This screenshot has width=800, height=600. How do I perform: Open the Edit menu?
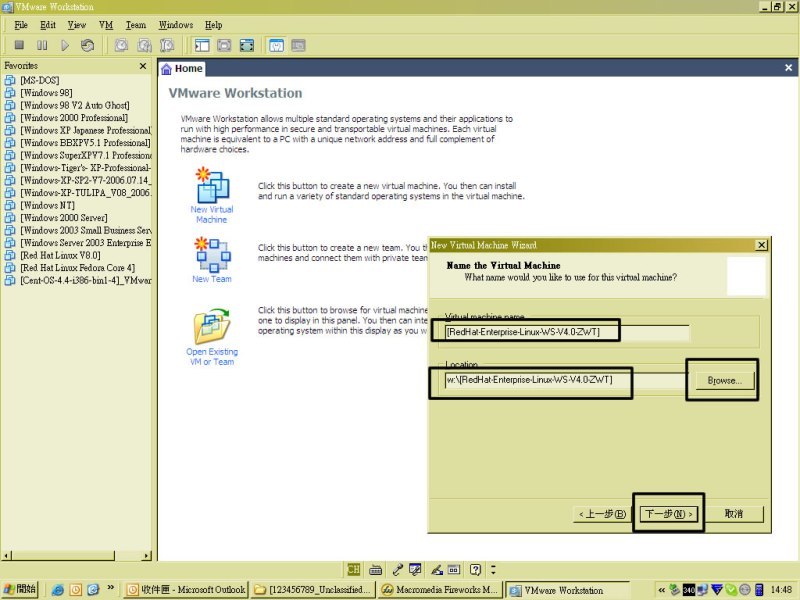(x=48, y=25)
